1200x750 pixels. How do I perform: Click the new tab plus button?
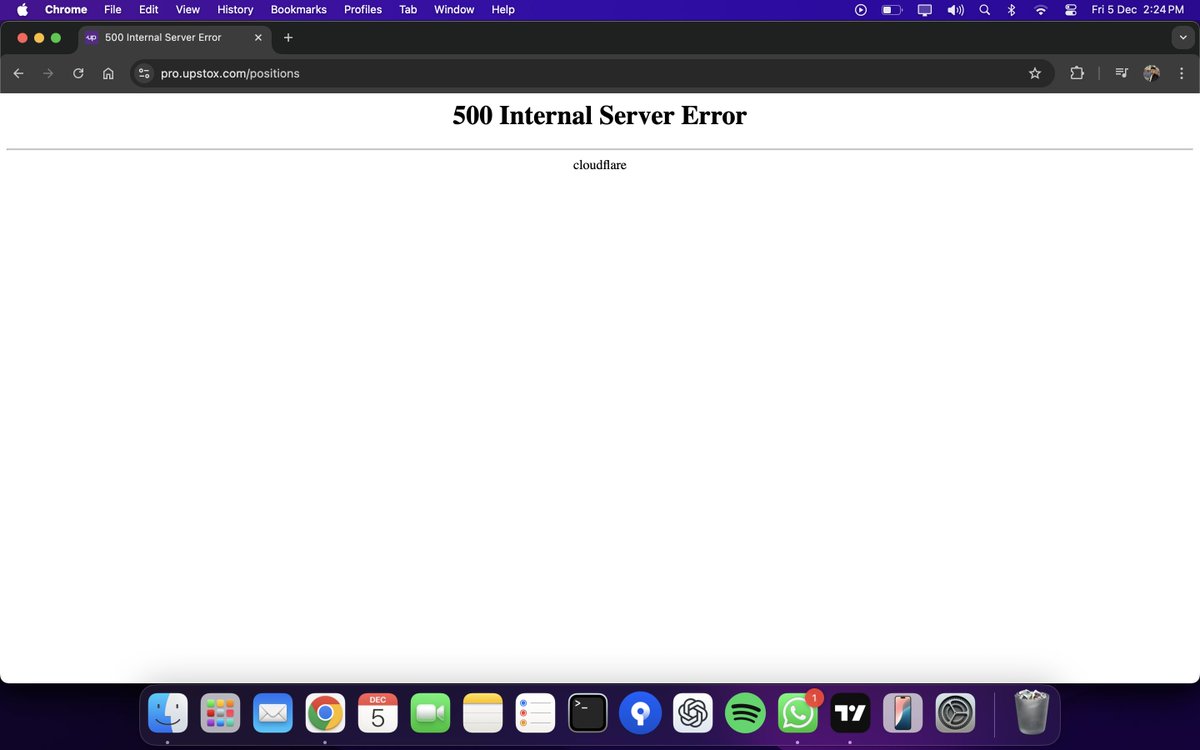coord(288,37)
